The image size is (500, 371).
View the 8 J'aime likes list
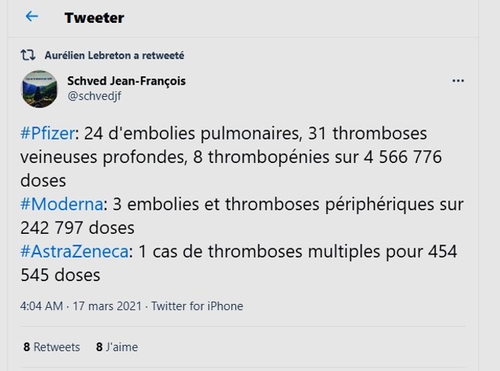(117, 347)
